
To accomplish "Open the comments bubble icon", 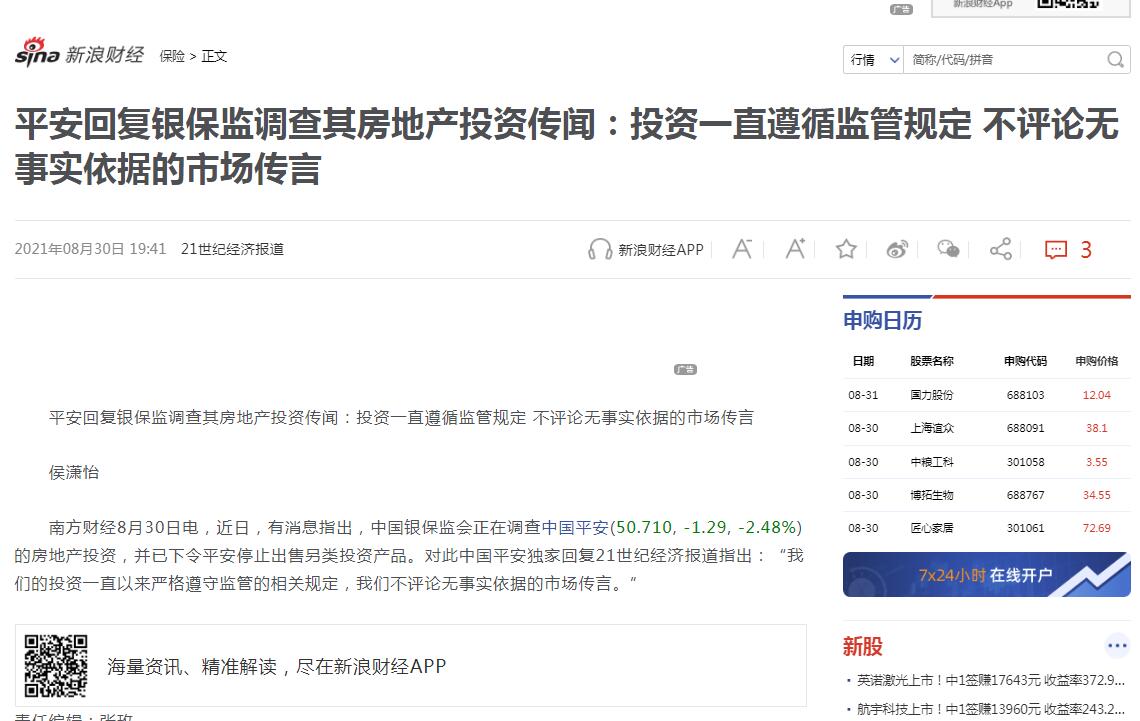I will pyautogui.click(x=1056, y=250).
